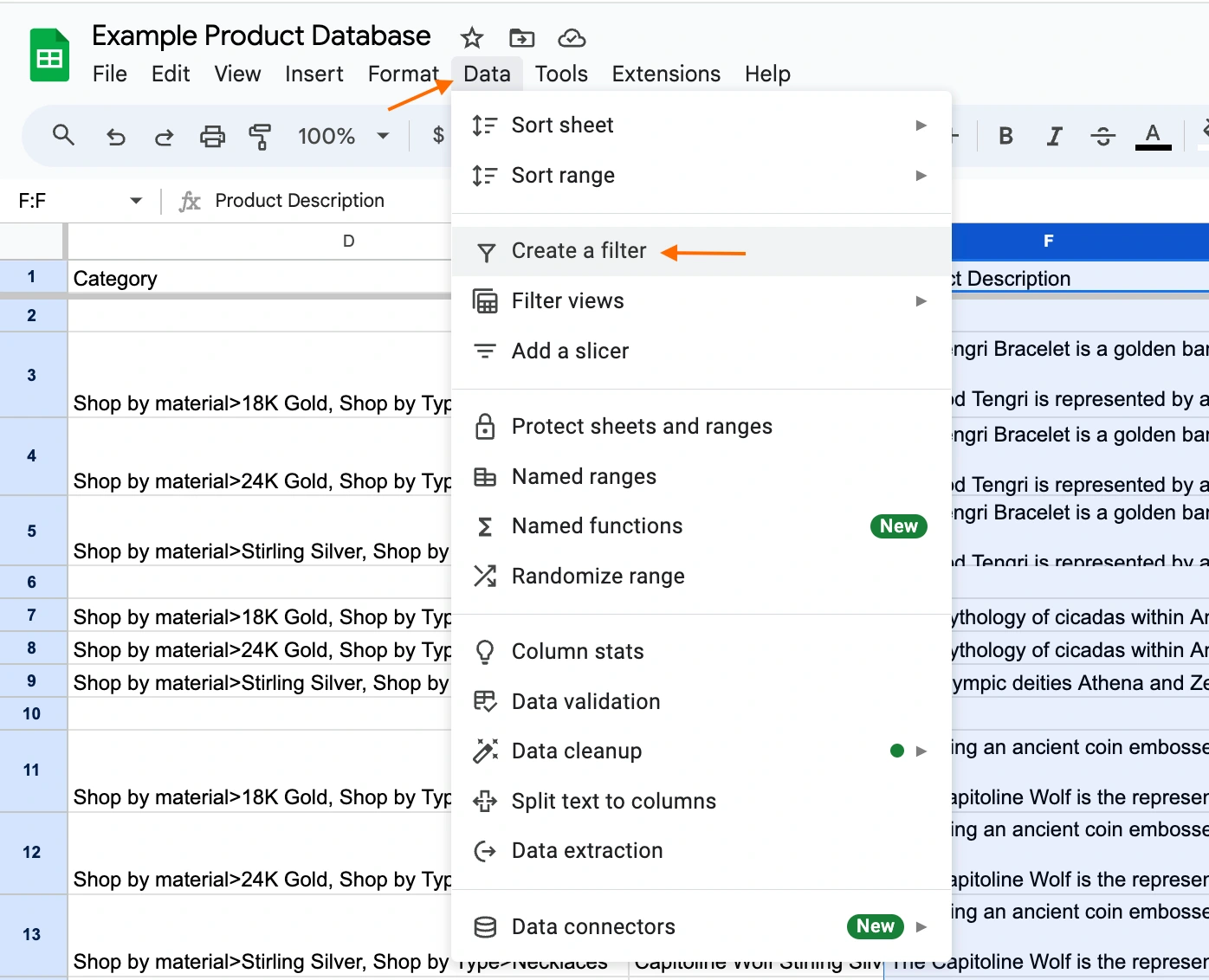
Task: Click the shuffle icon for Randomize range
Action: [485, 576]
